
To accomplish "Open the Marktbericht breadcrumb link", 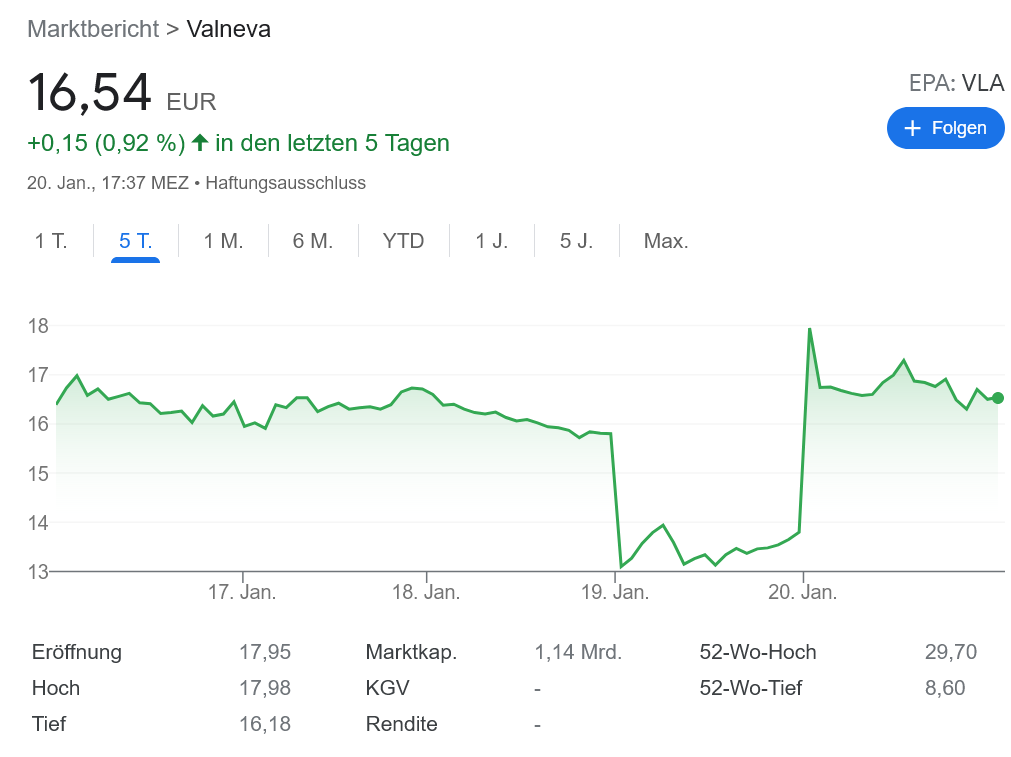I will (95, 29).
